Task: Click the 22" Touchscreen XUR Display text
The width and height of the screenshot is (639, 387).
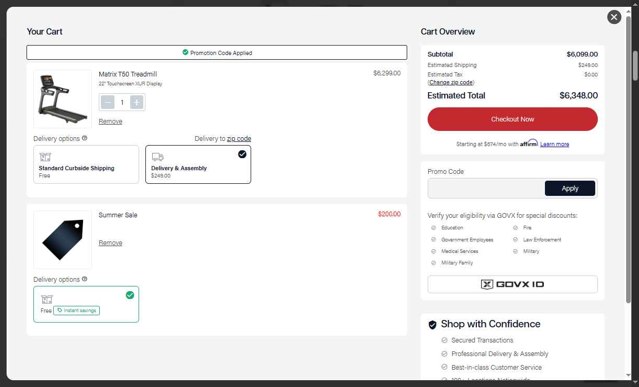Action: (x=130, y=84)
